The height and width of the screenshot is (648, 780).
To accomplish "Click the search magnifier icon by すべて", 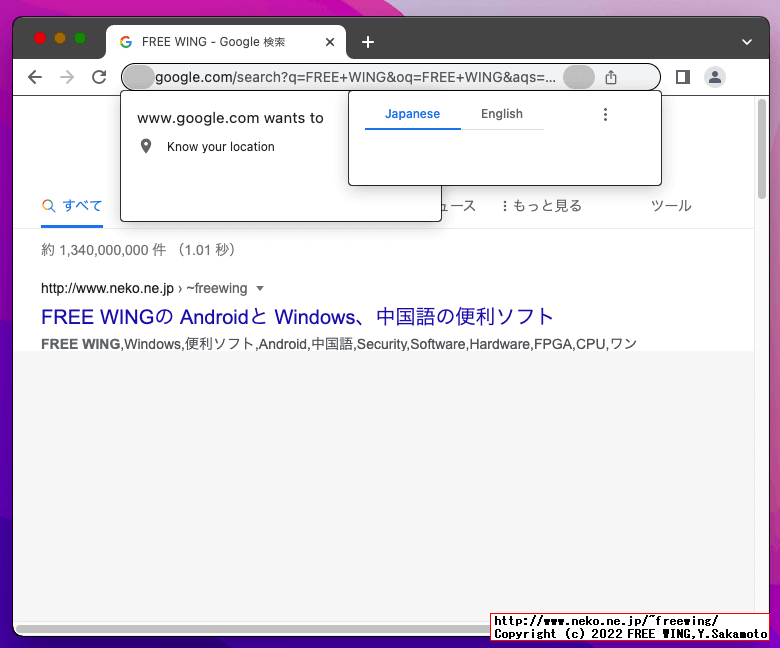I will (48, 205).
